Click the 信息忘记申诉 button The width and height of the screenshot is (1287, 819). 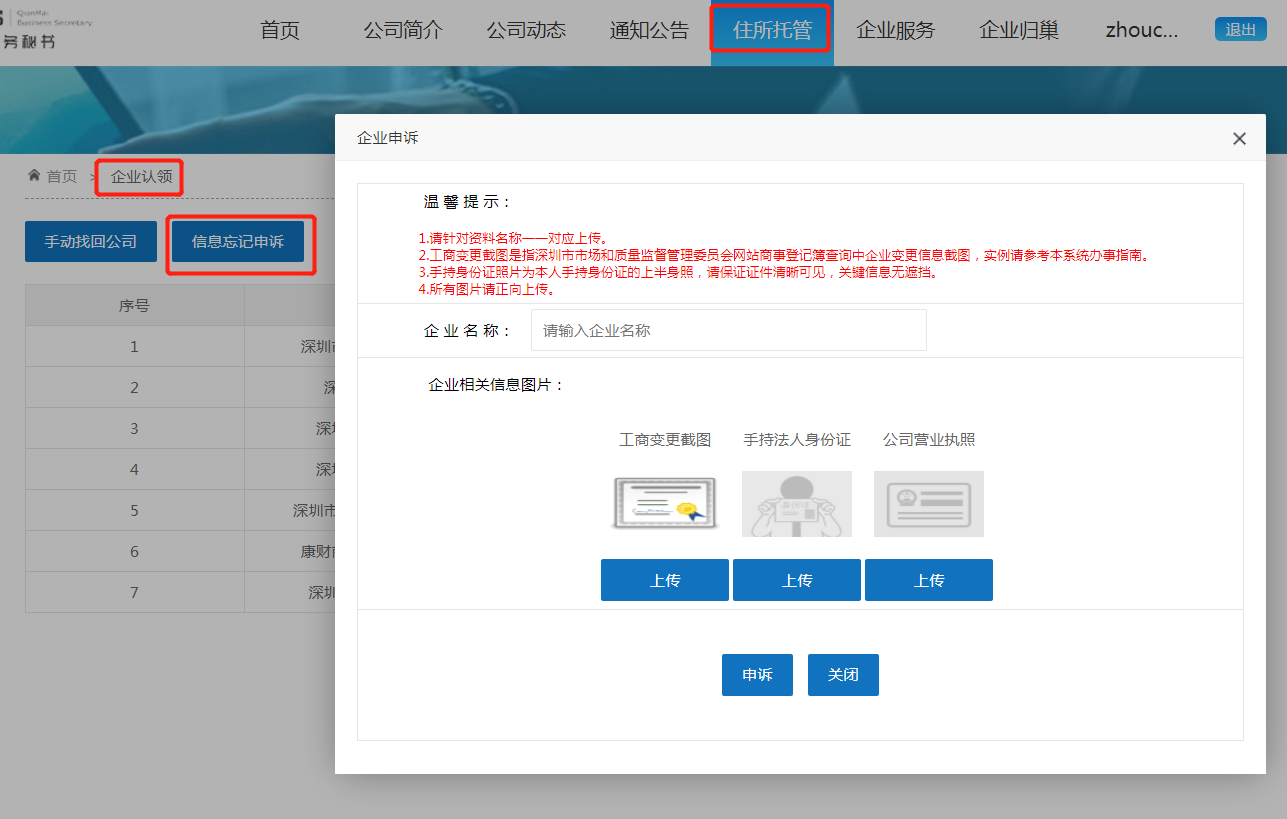pyautogui.click(x=238, y=241)
